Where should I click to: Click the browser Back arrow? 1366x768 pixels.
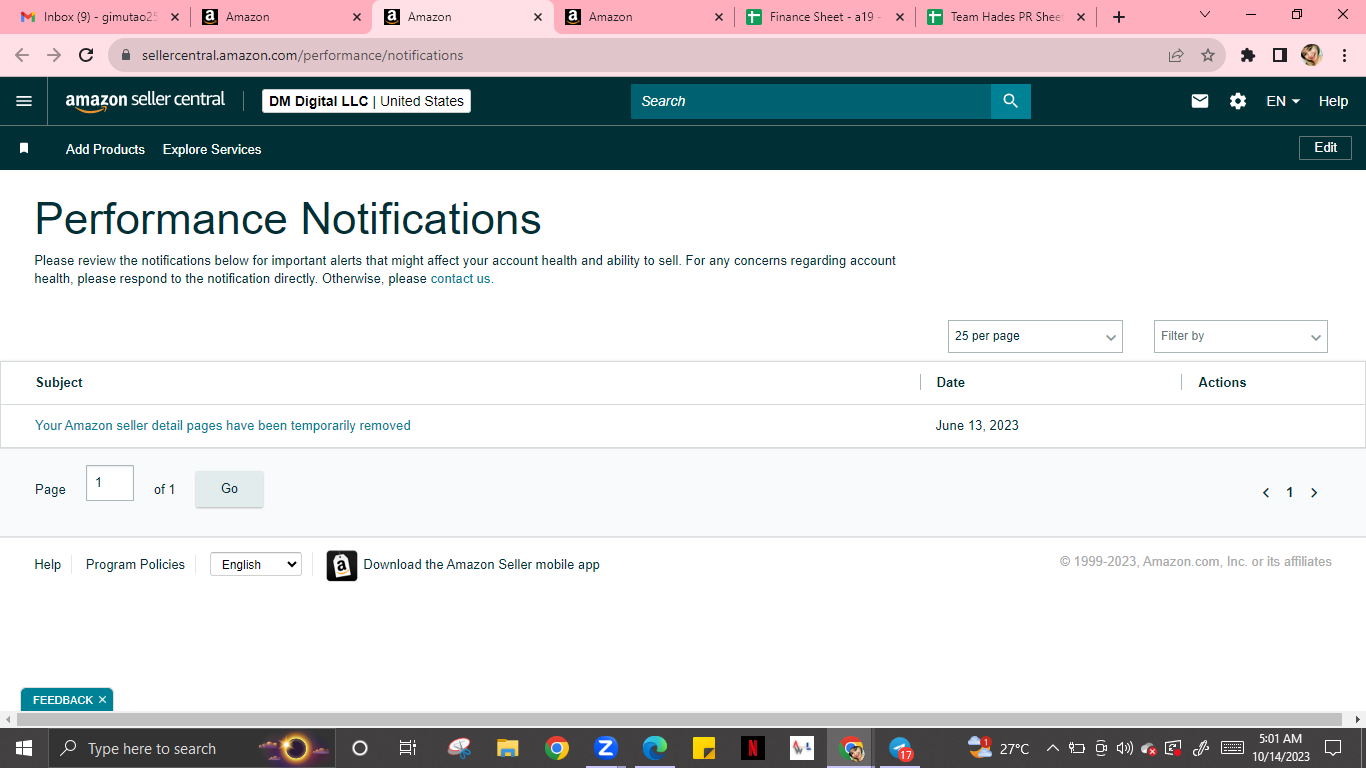(22, 55)
